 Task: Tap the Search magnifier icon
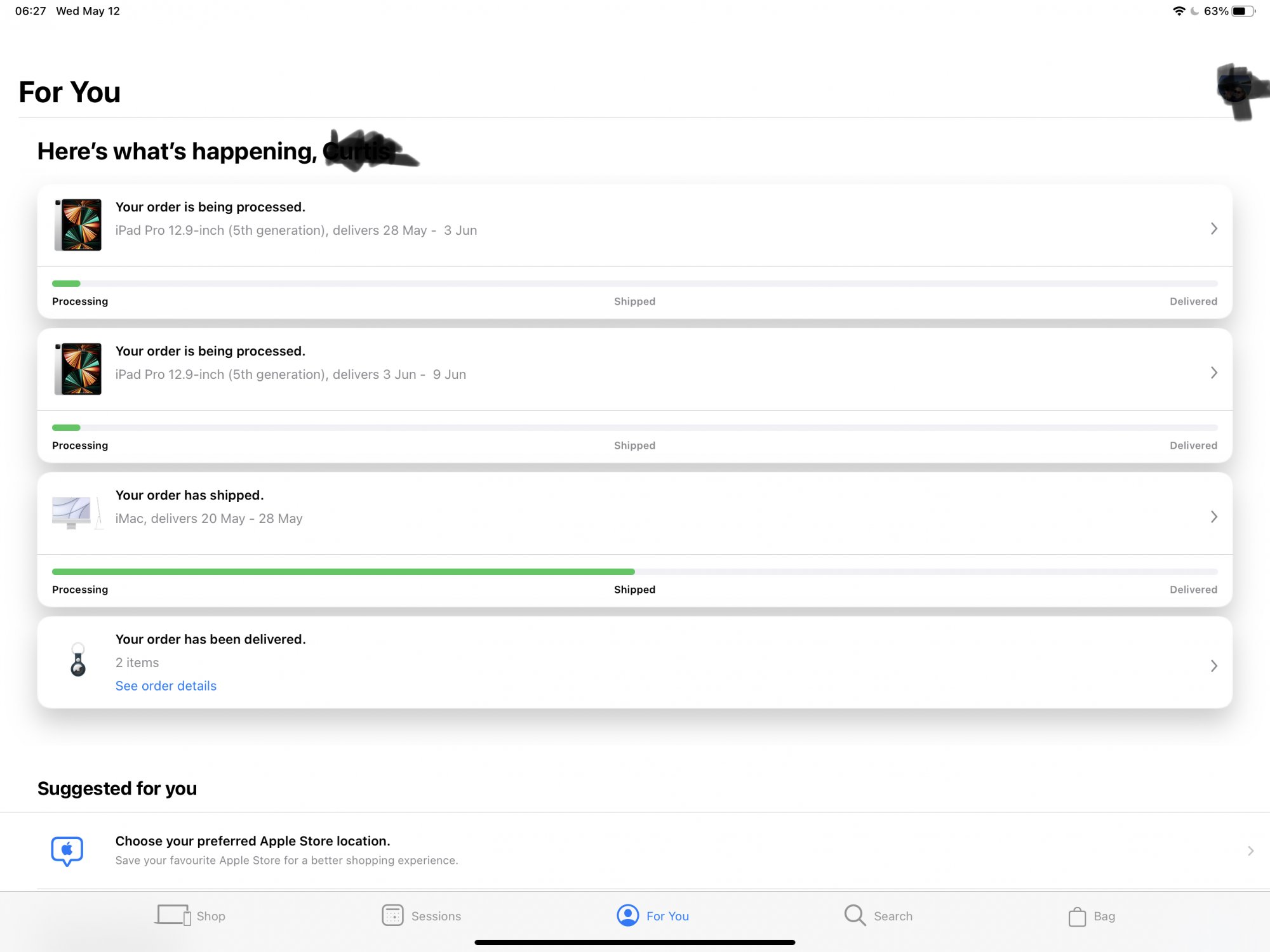tap(855, 915)
